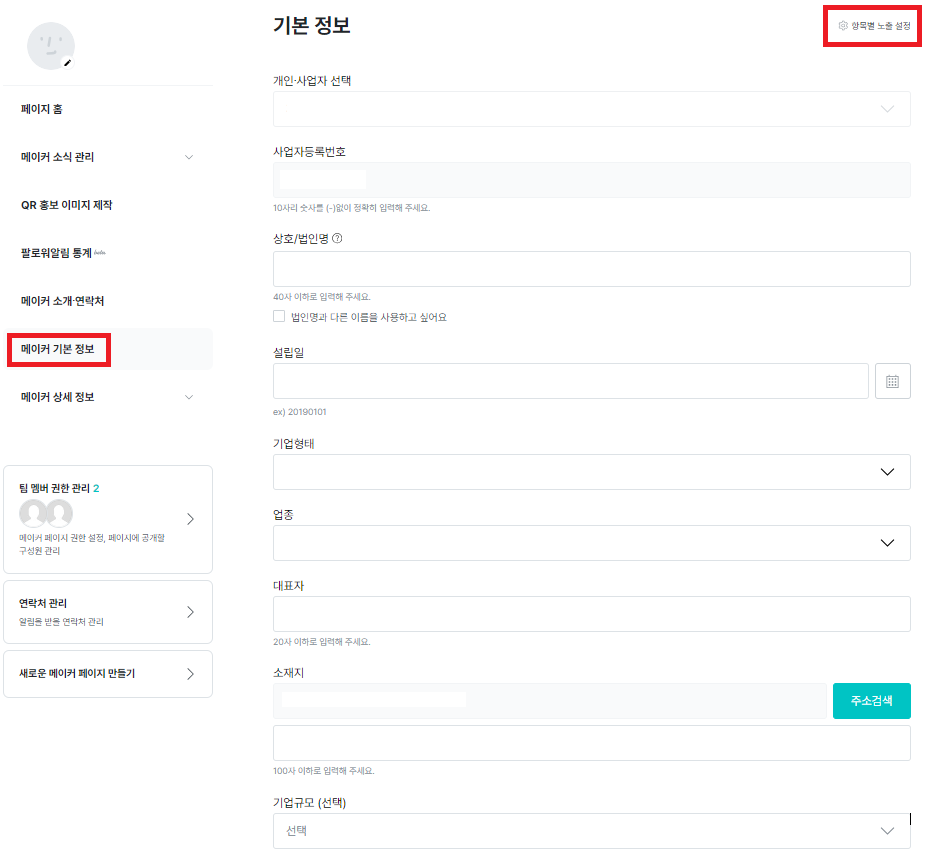Image resolution: width=933 pixels, height=856 pixels.
Task: Click arrow icon on 팀 멤버 권한 관리 card
Action: coord(190,519)
